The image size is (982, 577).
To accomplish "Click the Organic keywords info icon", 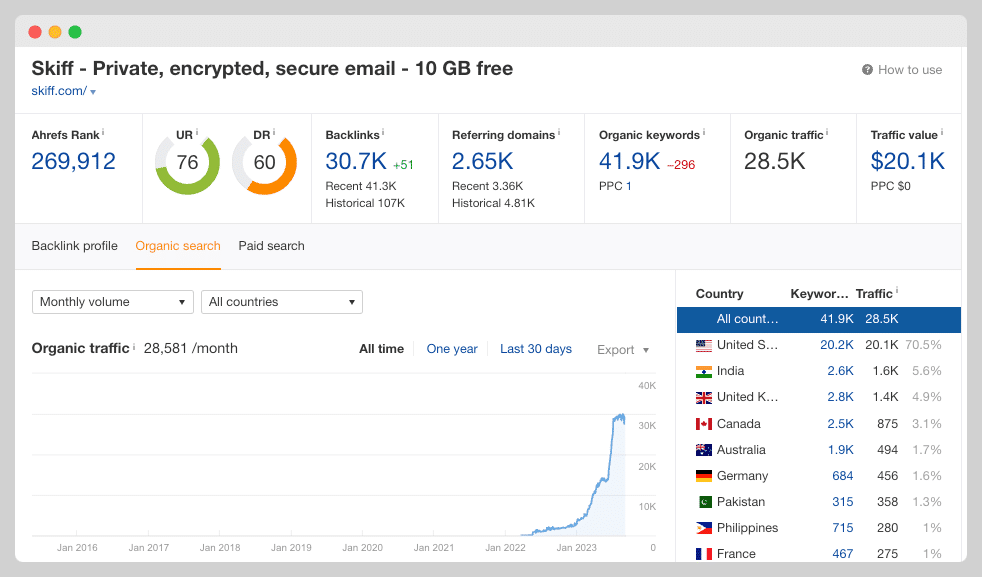I will [703, 133].
